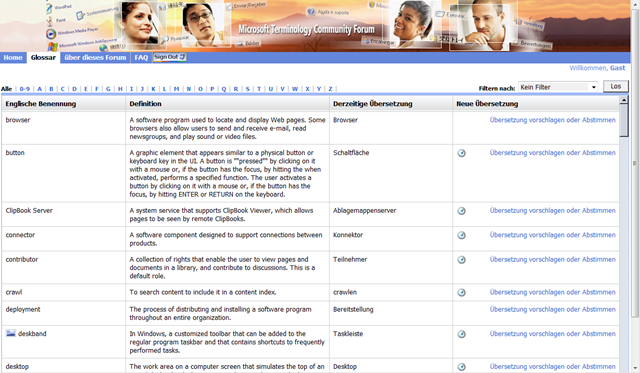
Task: Filter glossary by letter A
Action: (40, 89)
